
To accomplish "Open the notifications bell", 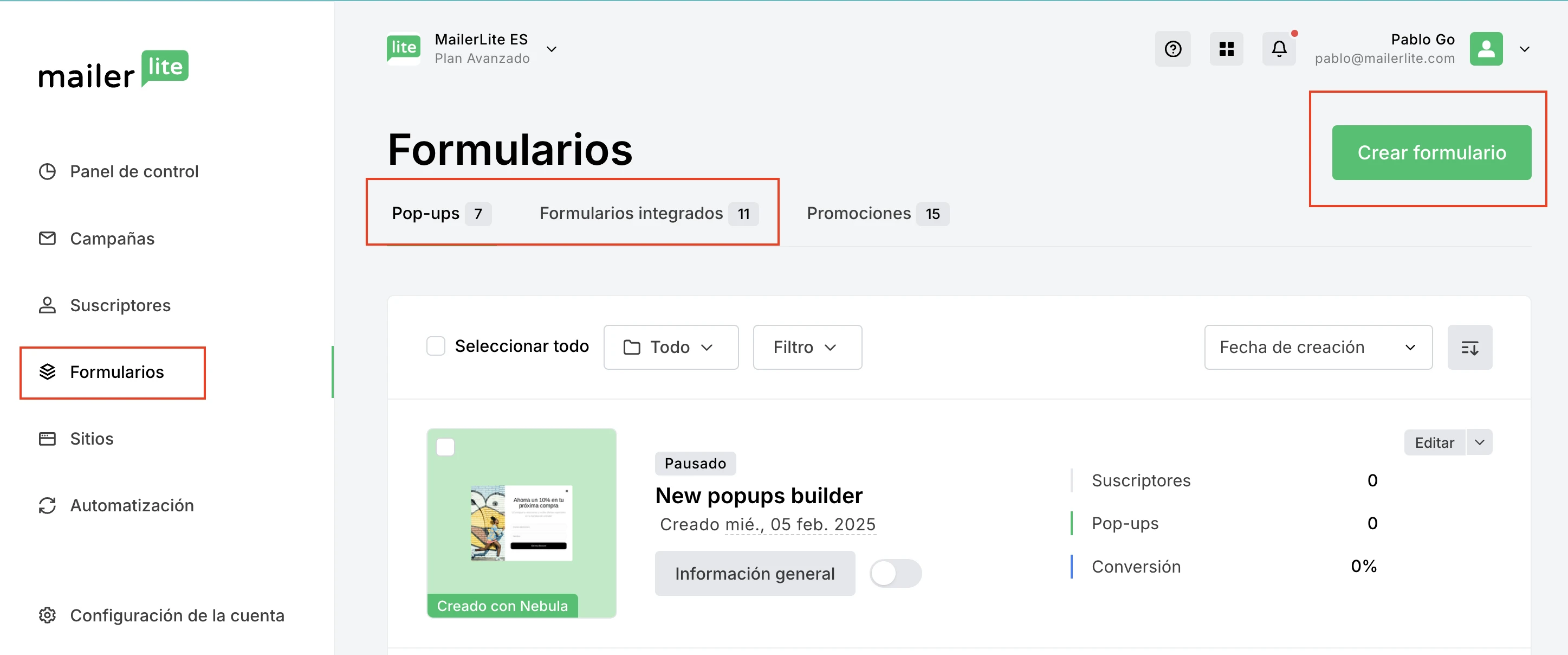I will click(1279, 49).
